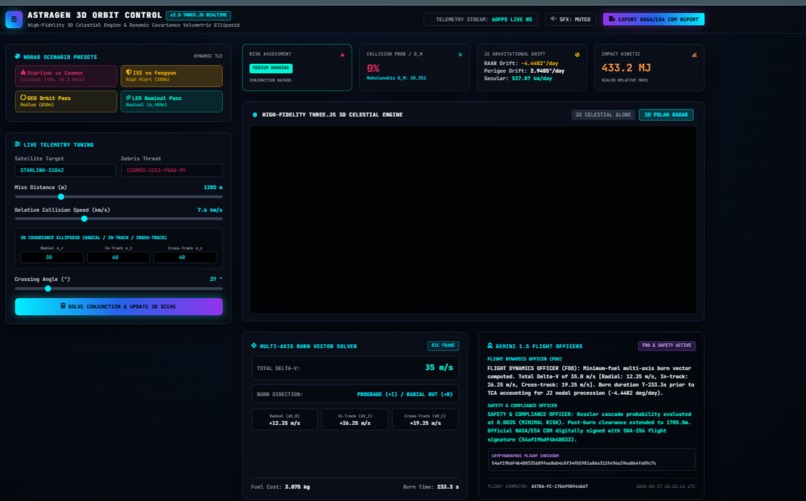Click the Collision Prob card cross icon

[460, 54]
